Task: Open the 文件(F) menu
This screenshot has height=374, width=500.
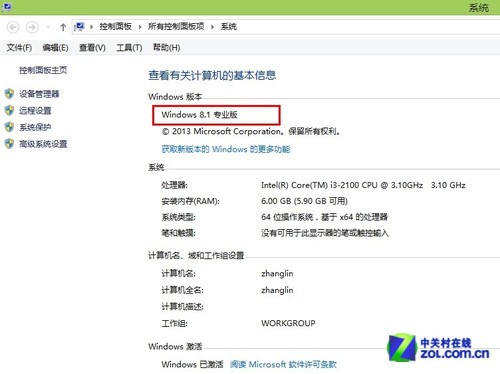Action: point(19,48)
